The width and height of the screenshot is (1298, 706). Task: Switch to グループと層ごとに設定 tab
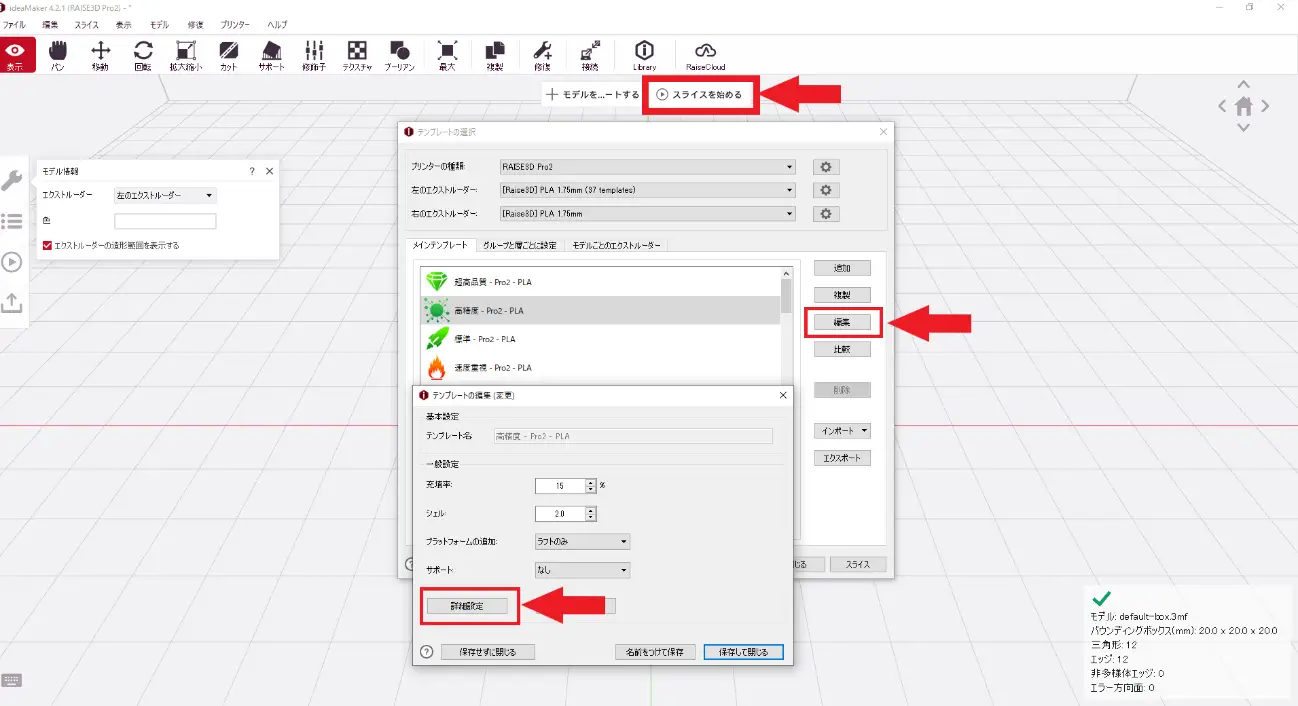(x=518, y=245)
